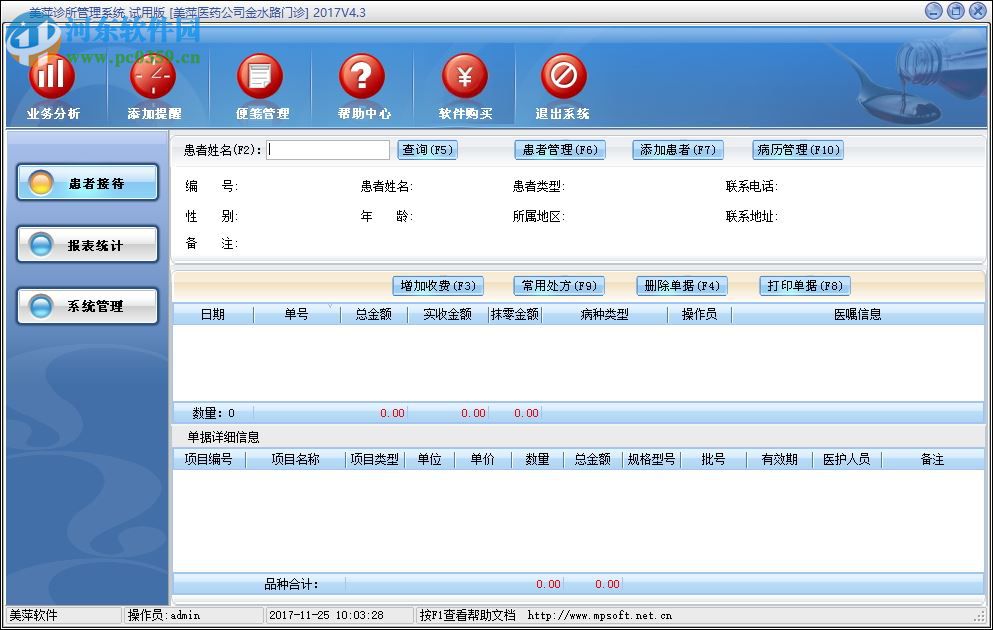Select the 患者接待 sidebar panel
This screenshot has width=993, height=630.
tap(87, 182)
